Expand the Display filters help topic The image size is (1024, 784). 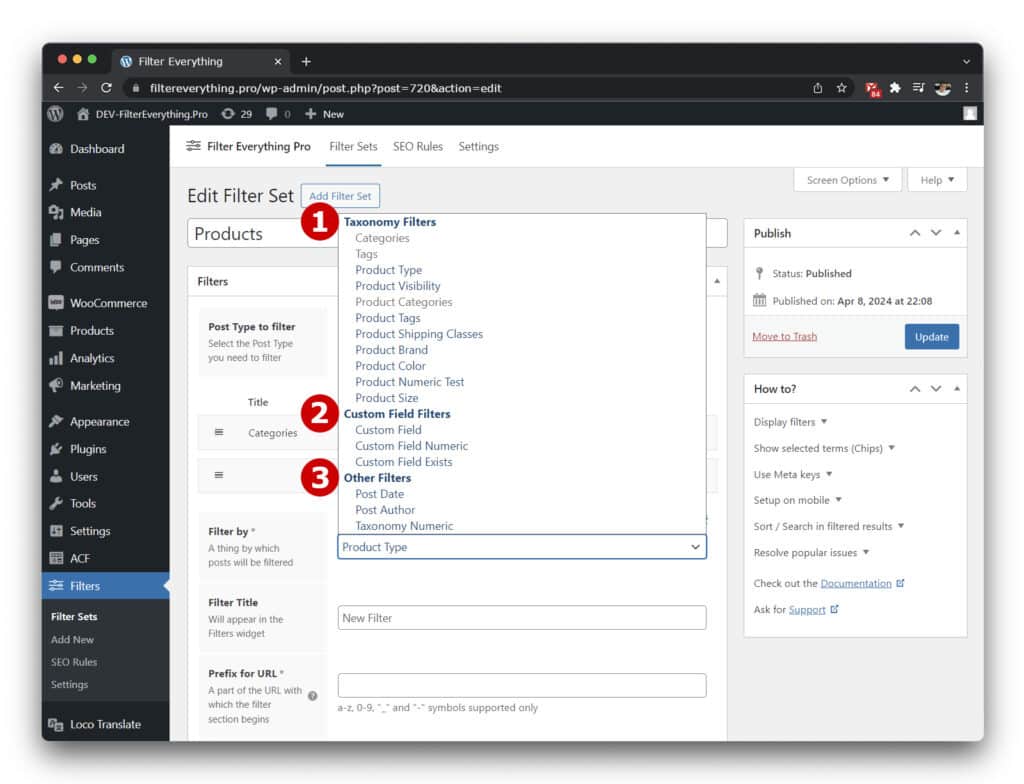(790, 422)
